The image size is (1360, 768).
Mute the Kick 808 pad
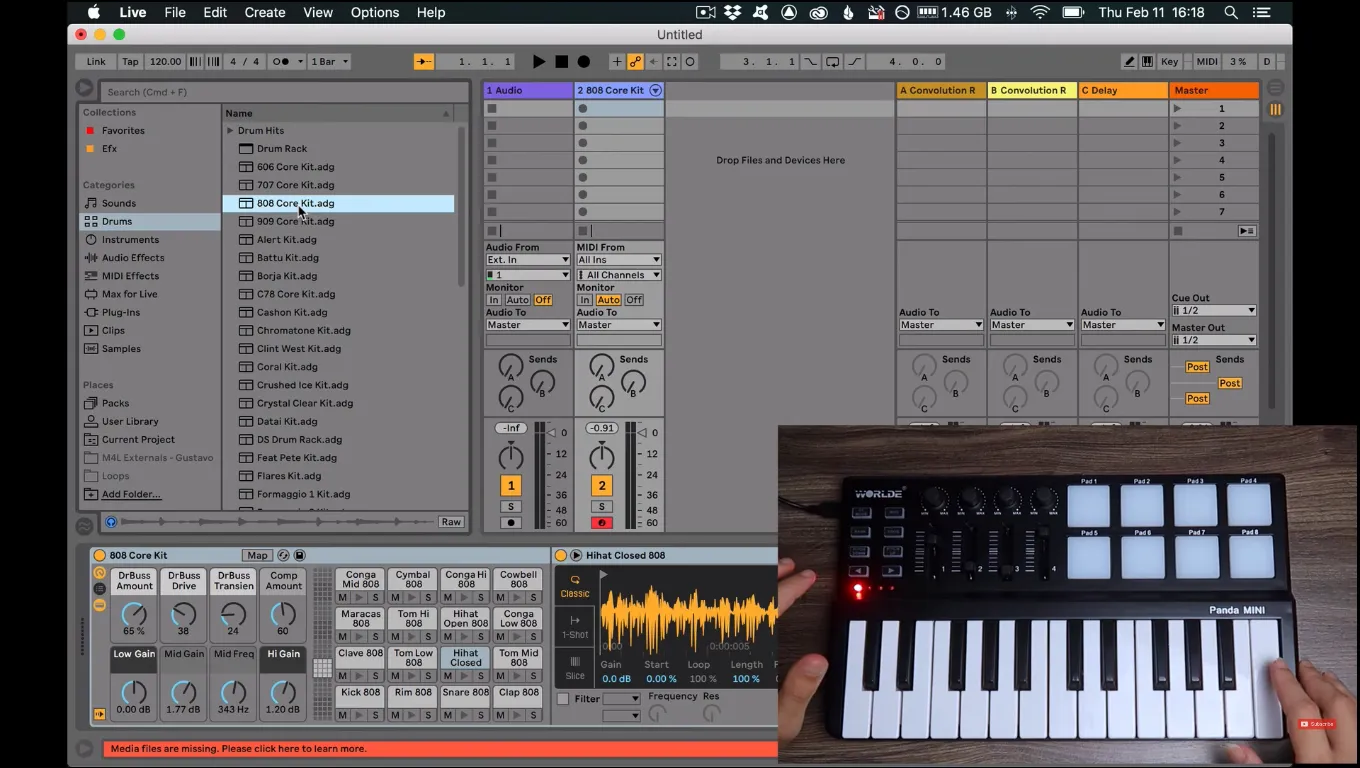(x=343, y=715)
